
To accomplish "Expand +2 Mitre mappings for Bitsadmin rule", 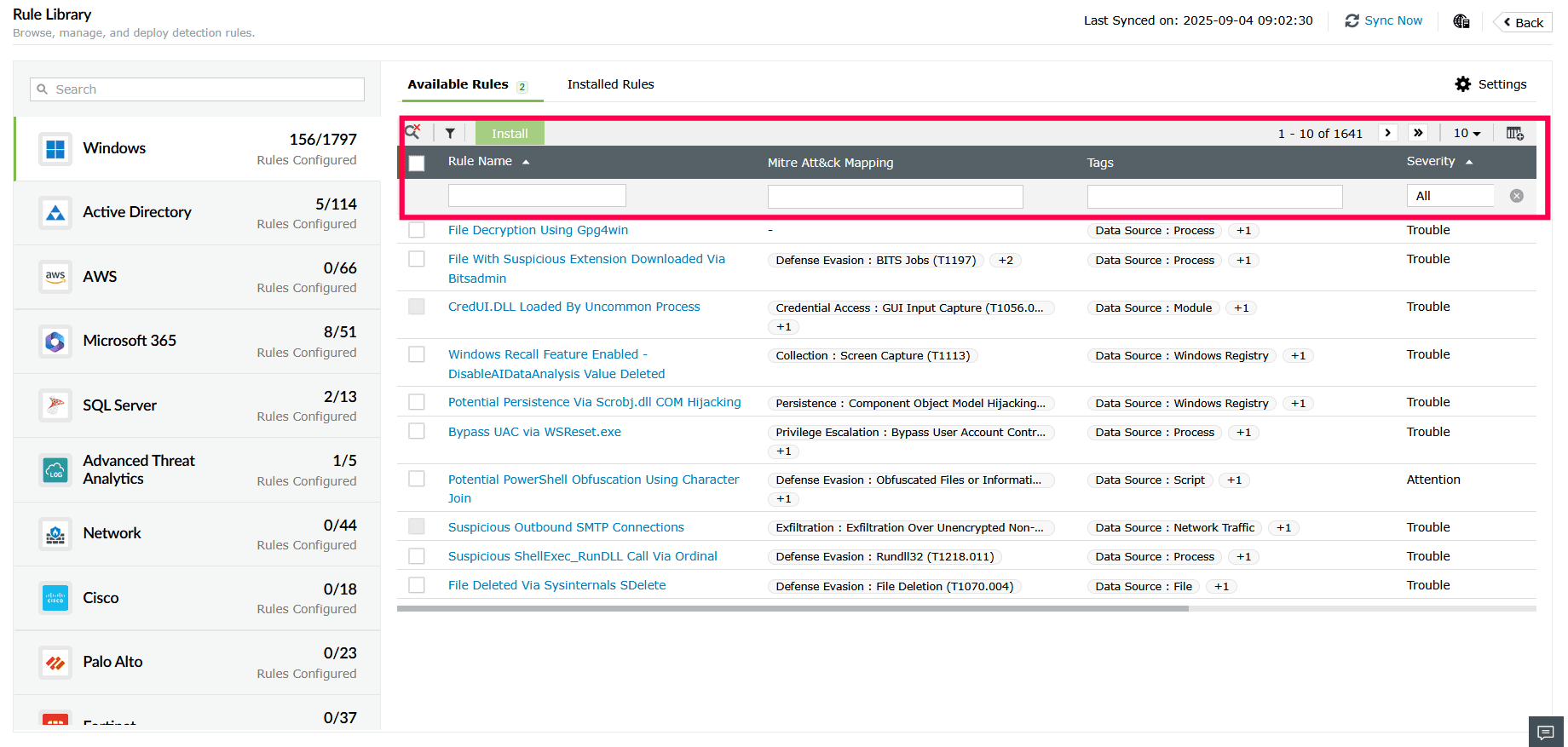I will click(1006, 261).
